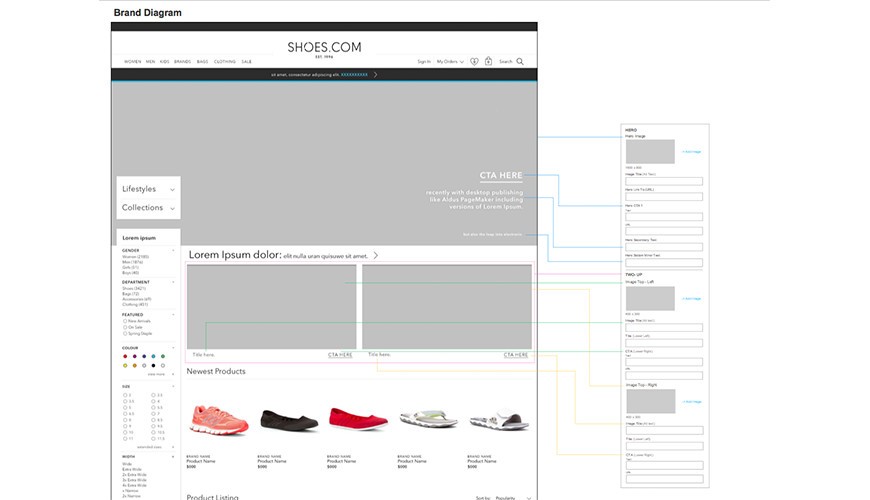Click the Hero Image placeholder thumbnail
Viewport: 870px width, 500px height.
click(x=650, y=151)
